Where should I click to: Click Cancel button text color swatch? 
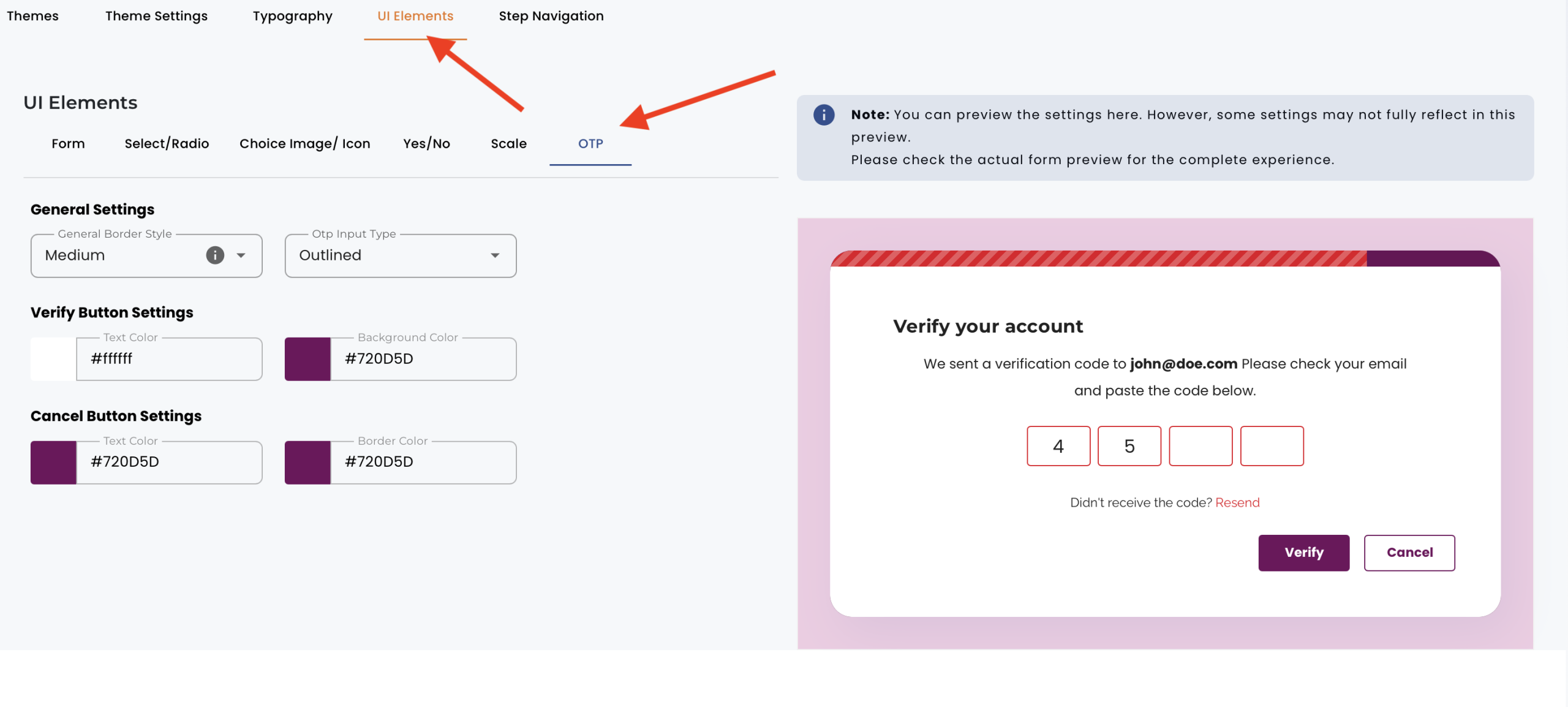(53, 463)
